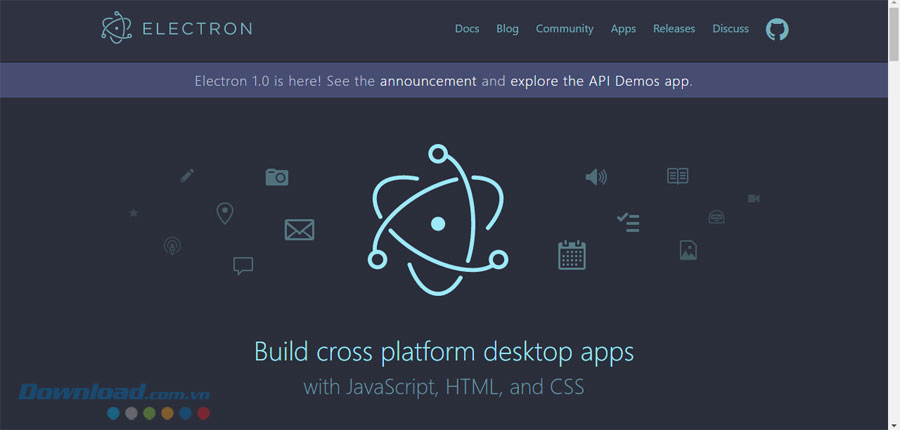Click the pencil icon
Screen dimensions: 900x430
click(x=187, y=176)
